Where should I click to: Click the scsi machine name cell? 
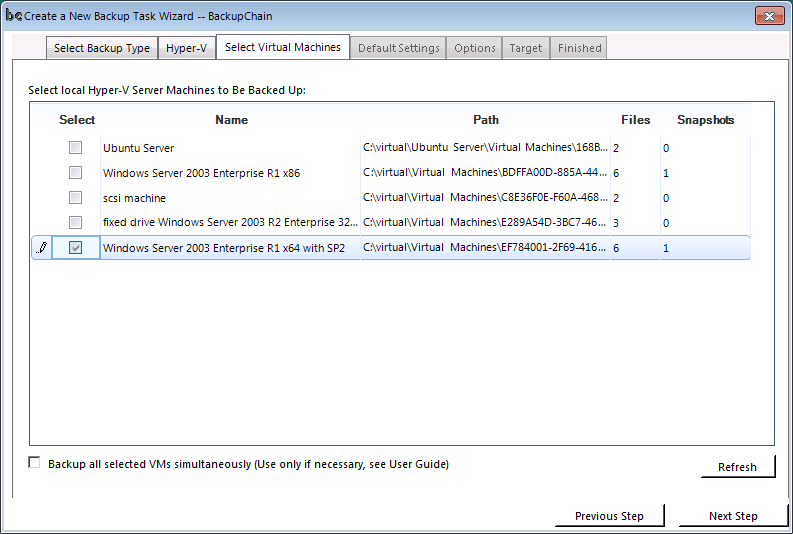[230, 198]
